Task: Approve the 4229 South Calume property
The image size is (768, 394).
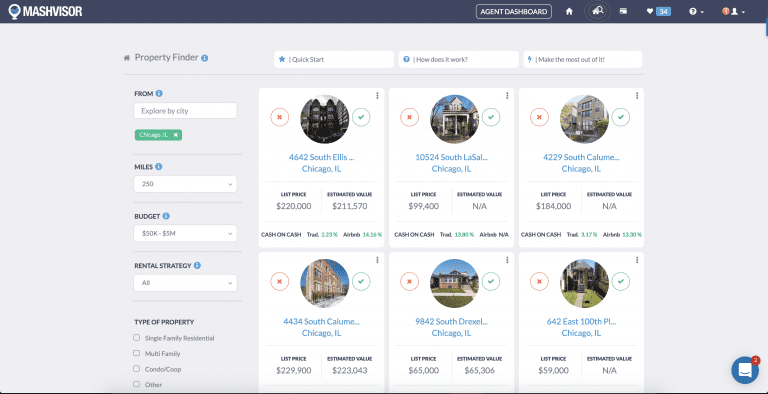Action: [x=621, y=117]
